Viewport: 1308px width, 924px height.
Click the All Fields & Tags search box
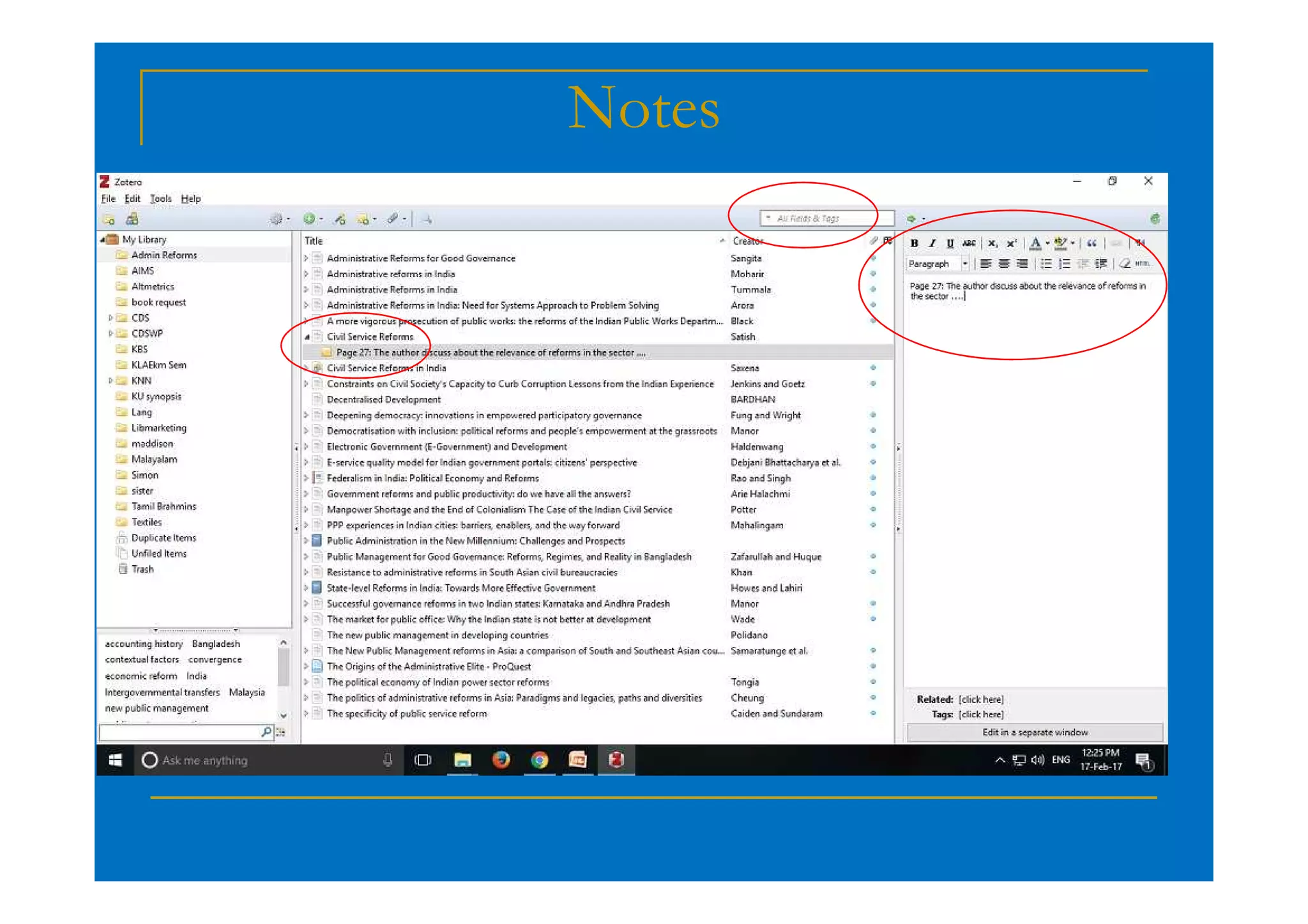pyautogui.click(x=824, y=218)
